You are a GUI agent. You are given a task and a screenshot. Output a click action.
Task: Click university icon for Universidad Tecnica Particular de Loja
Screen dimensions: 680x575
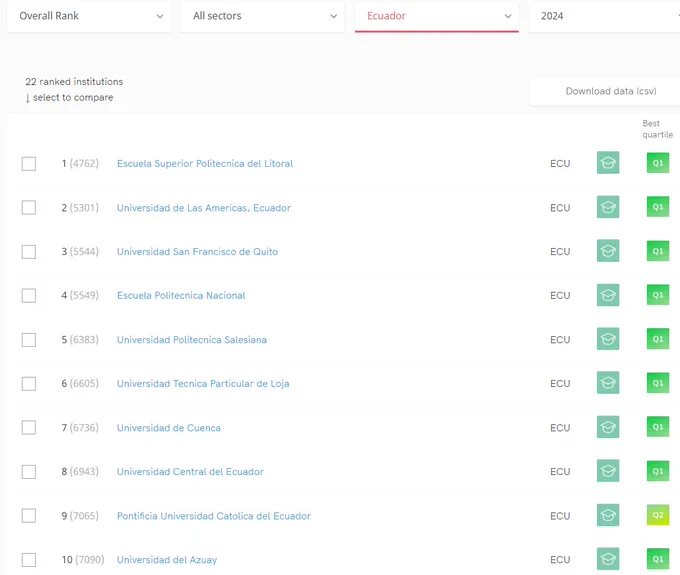[x=608, y=383]
